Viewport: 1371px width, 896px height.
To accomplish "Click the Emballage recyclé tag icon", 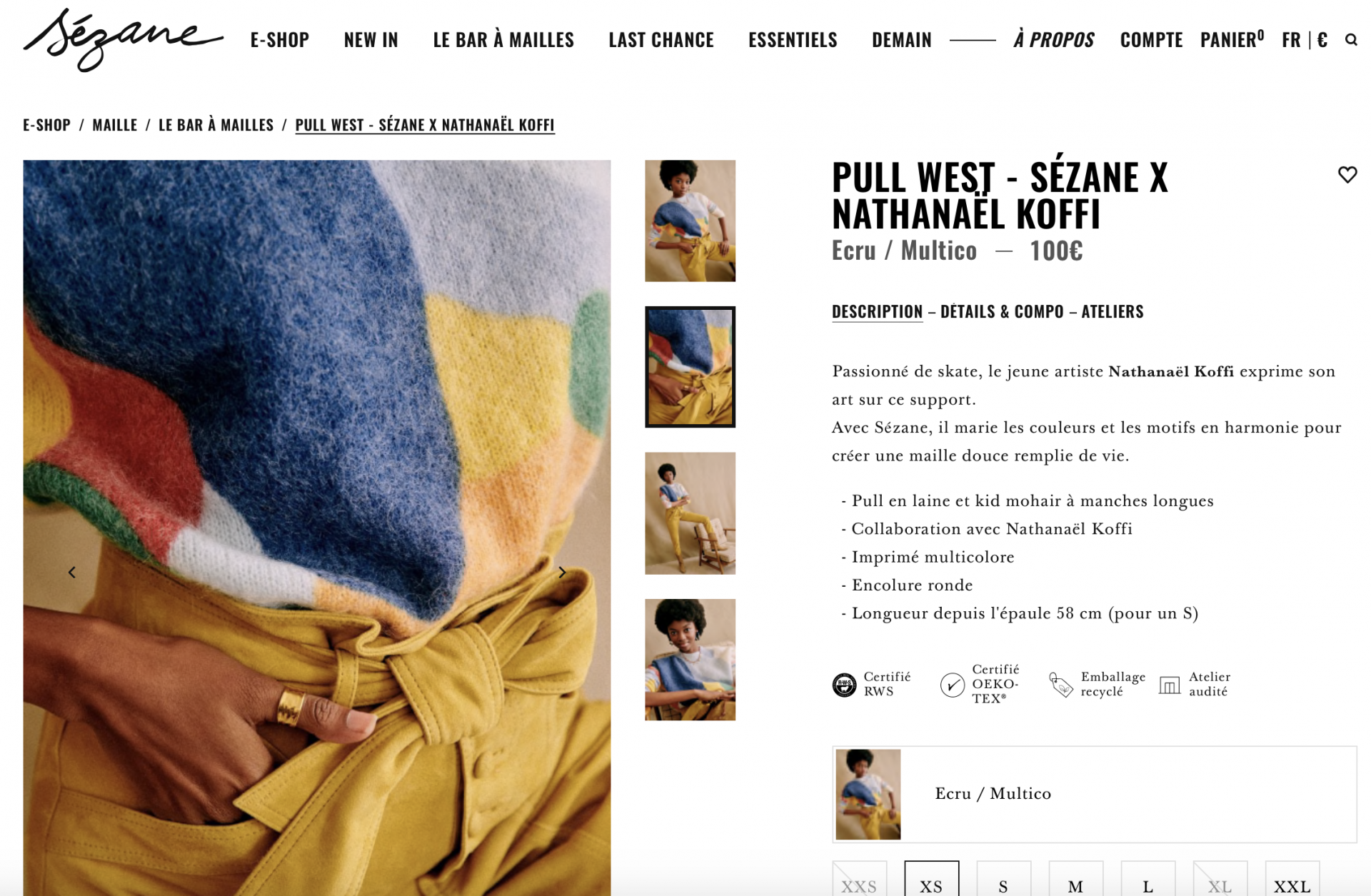I will coord(1060,685).
